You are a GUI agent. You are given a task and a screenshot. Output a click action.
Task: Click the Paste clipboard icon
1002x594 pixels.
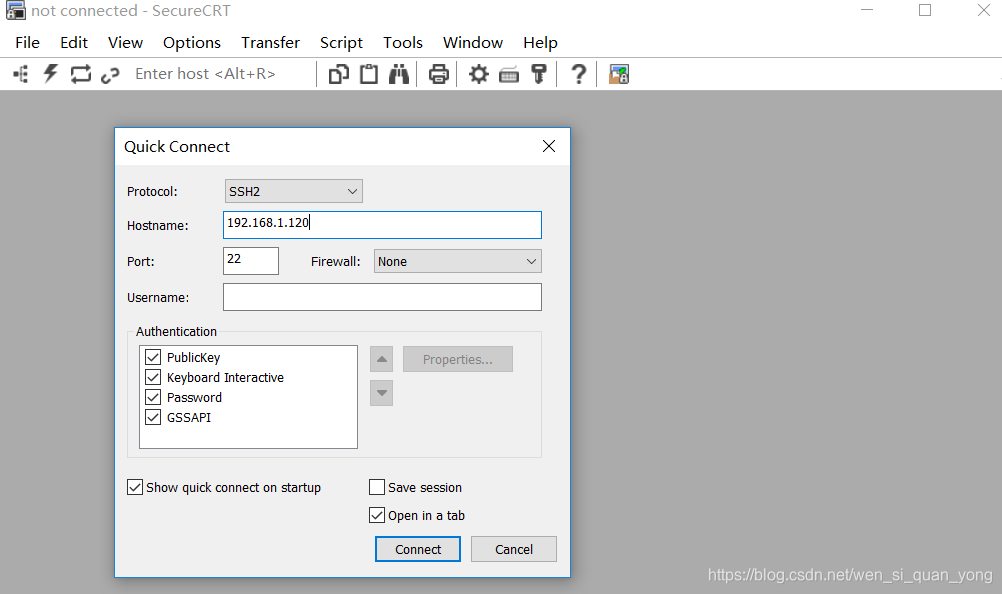tap(369, 74)
